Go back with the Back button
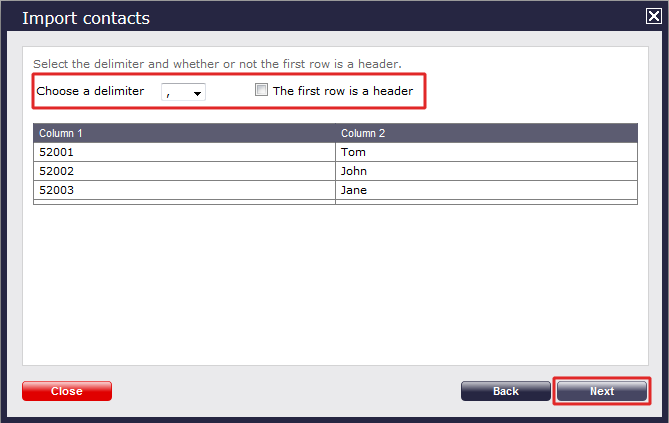 click(x=505, y=391)
